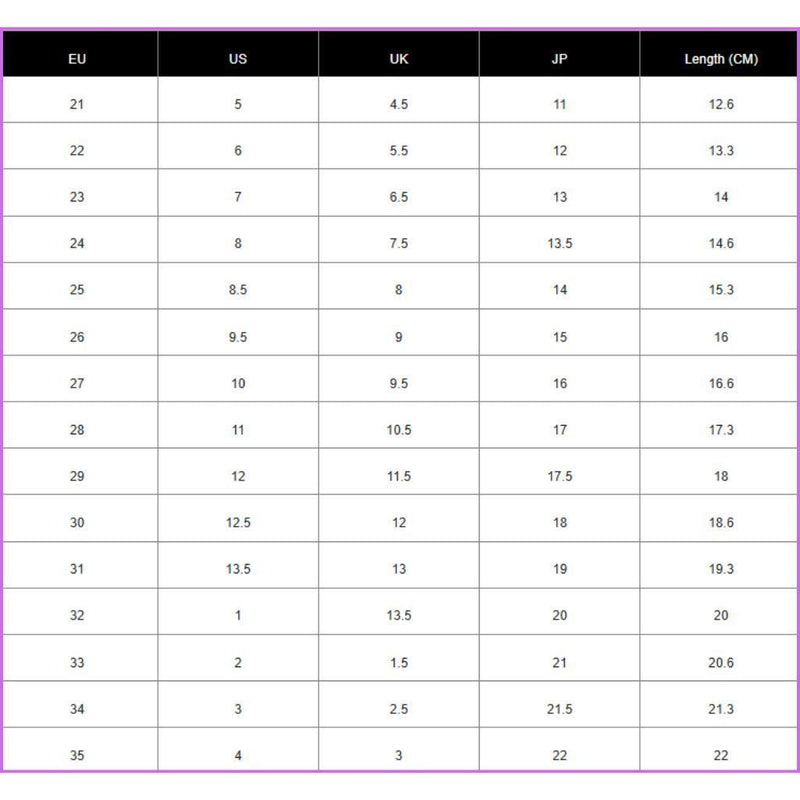Click the 21.3 length cell
Viewport: 800px width, 800px height.
click(x=721, y=709)
